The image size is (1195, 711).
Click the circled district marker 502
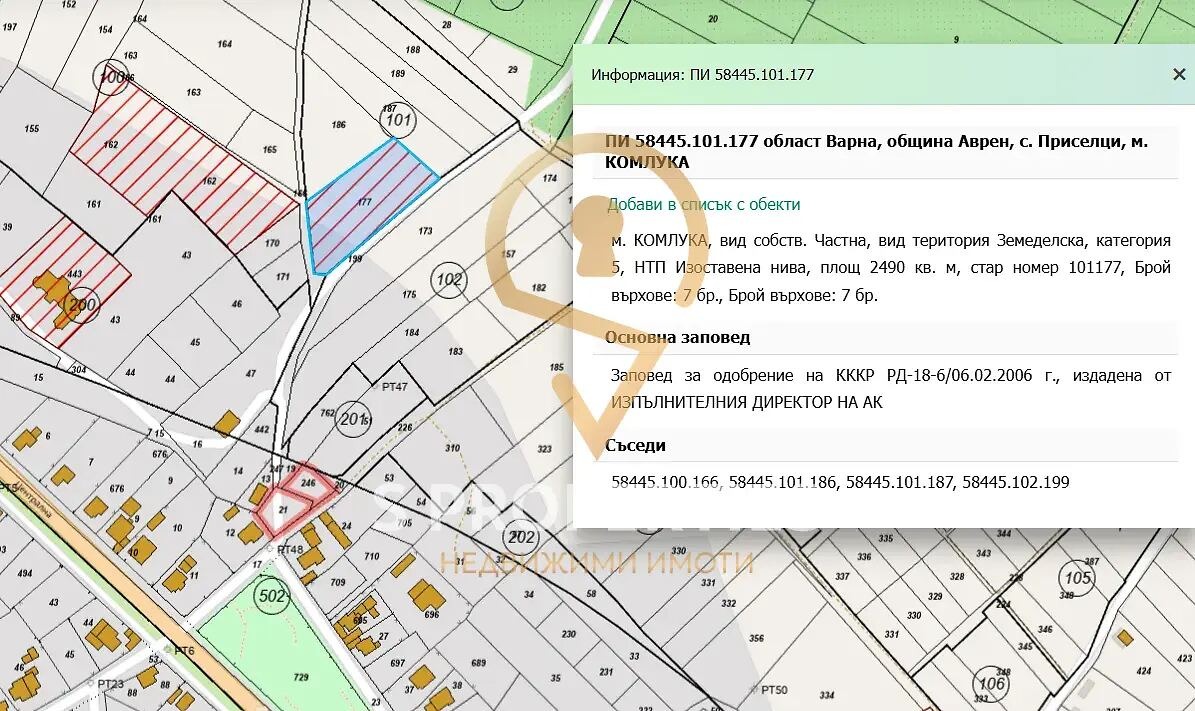pos(271,598)
